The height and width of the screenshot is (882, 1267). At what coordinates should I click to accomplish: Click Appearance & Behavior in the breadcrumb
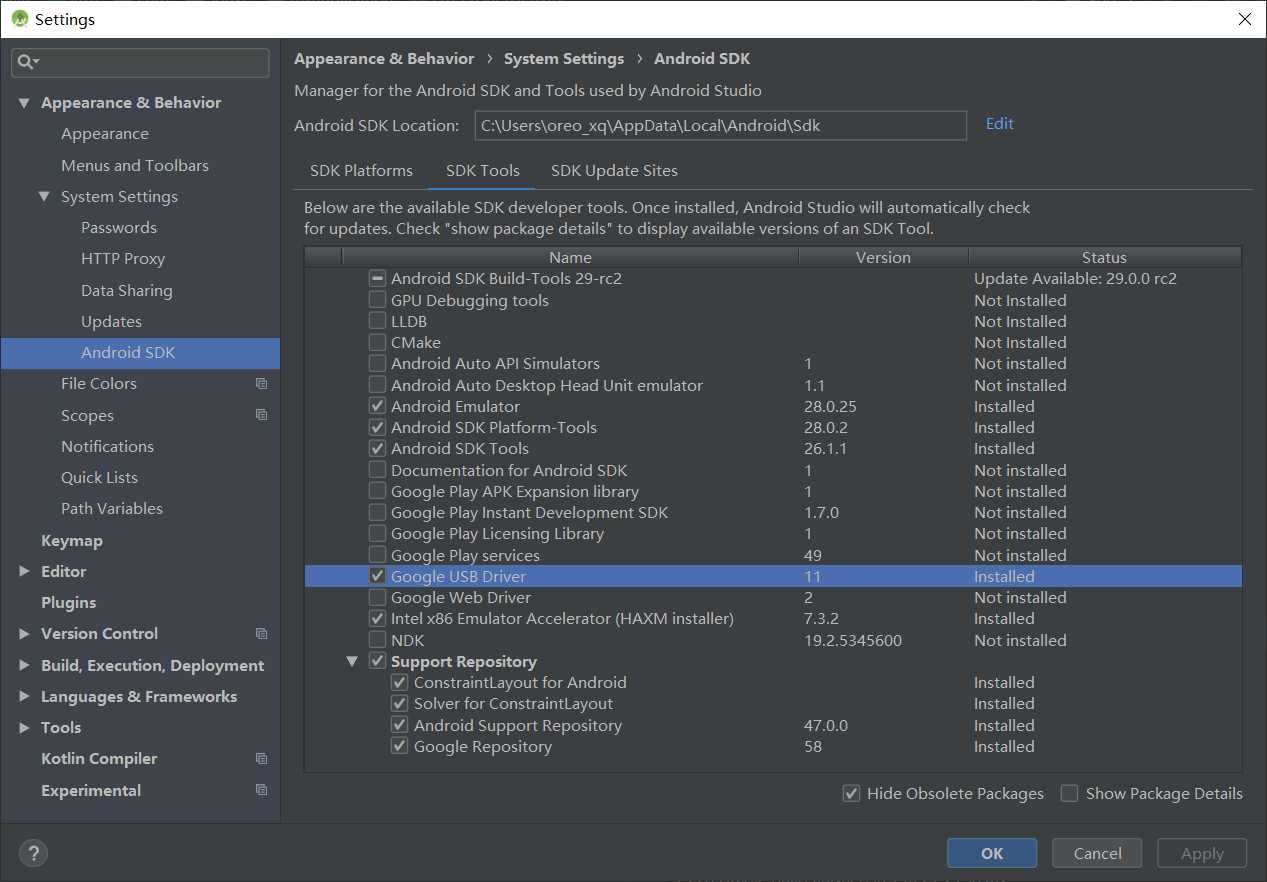pos(384,59)
